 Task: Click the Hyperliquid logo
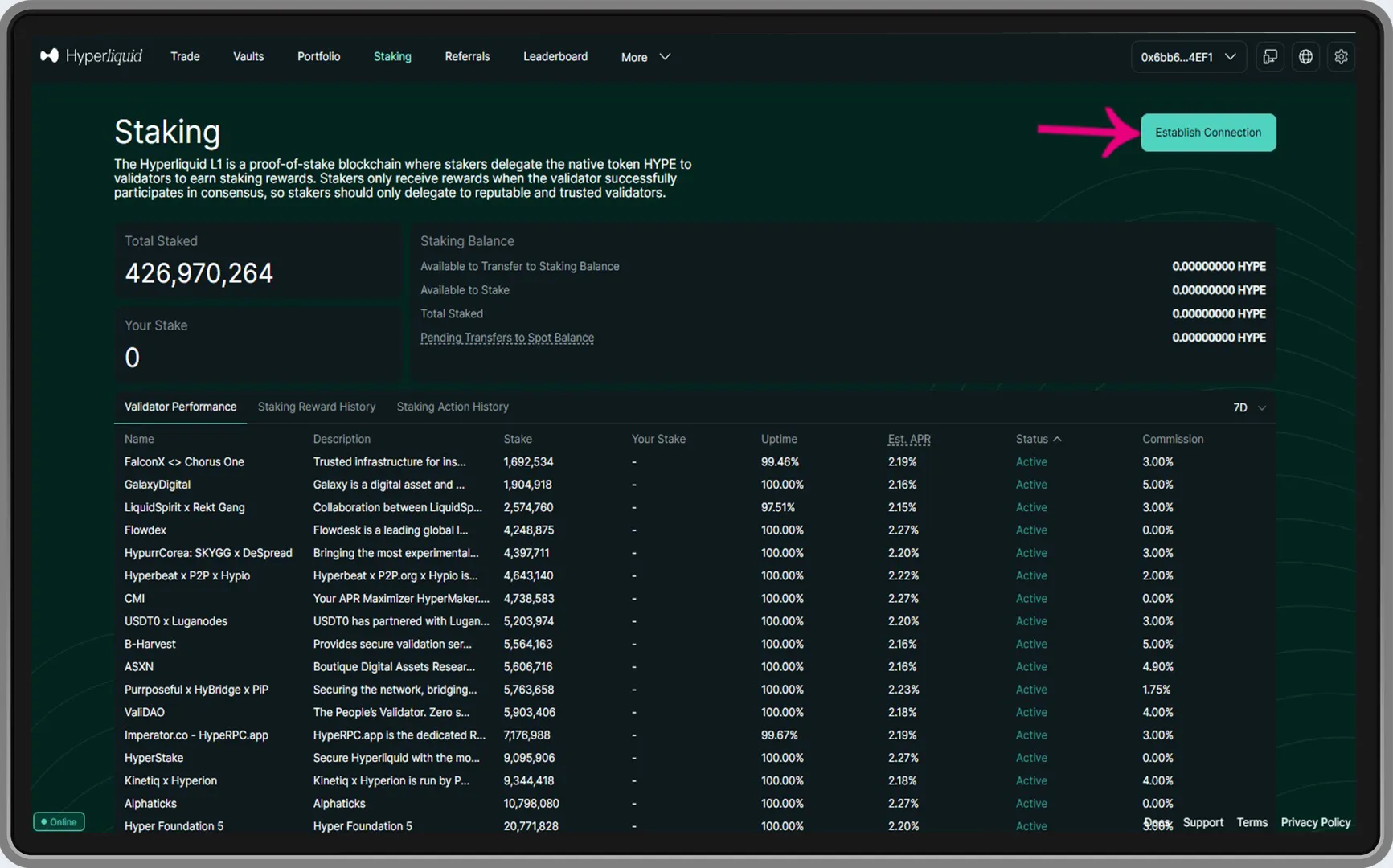coord(91,56)
